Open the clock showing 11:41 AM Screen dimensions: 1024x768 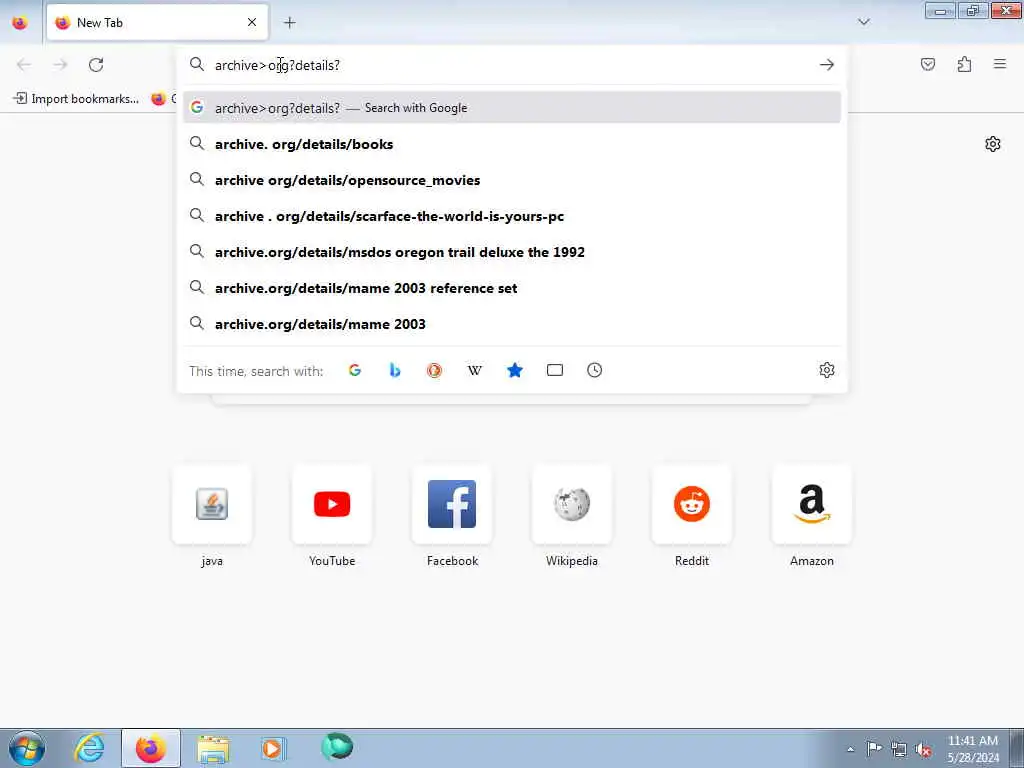click(972, 749)
